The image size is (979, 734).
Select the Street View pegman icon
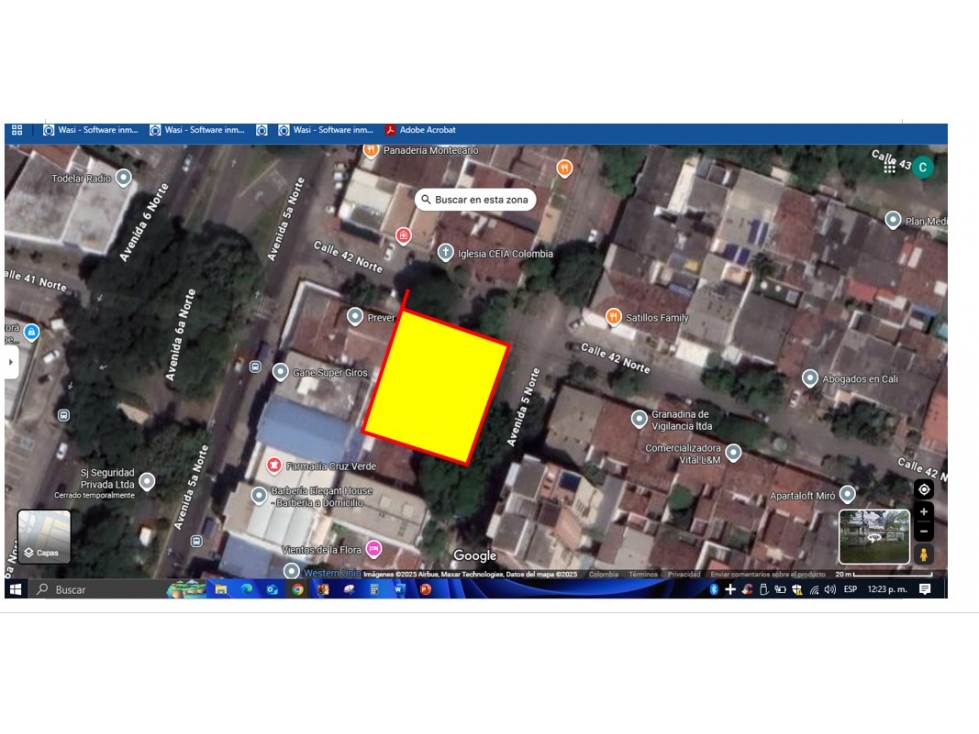[923, 554]
